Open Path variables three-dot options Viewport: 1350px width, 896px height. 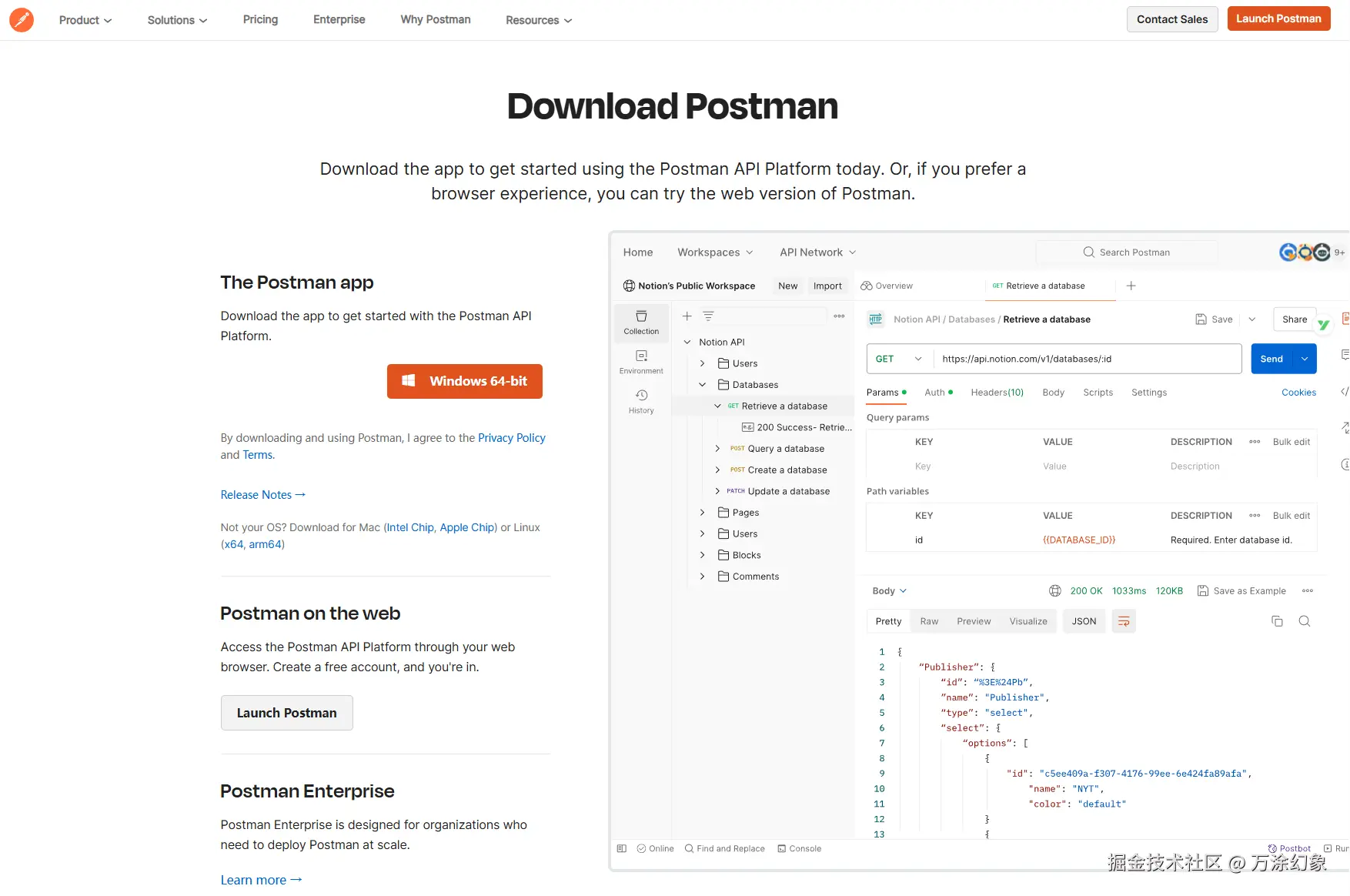[1255, 516]
